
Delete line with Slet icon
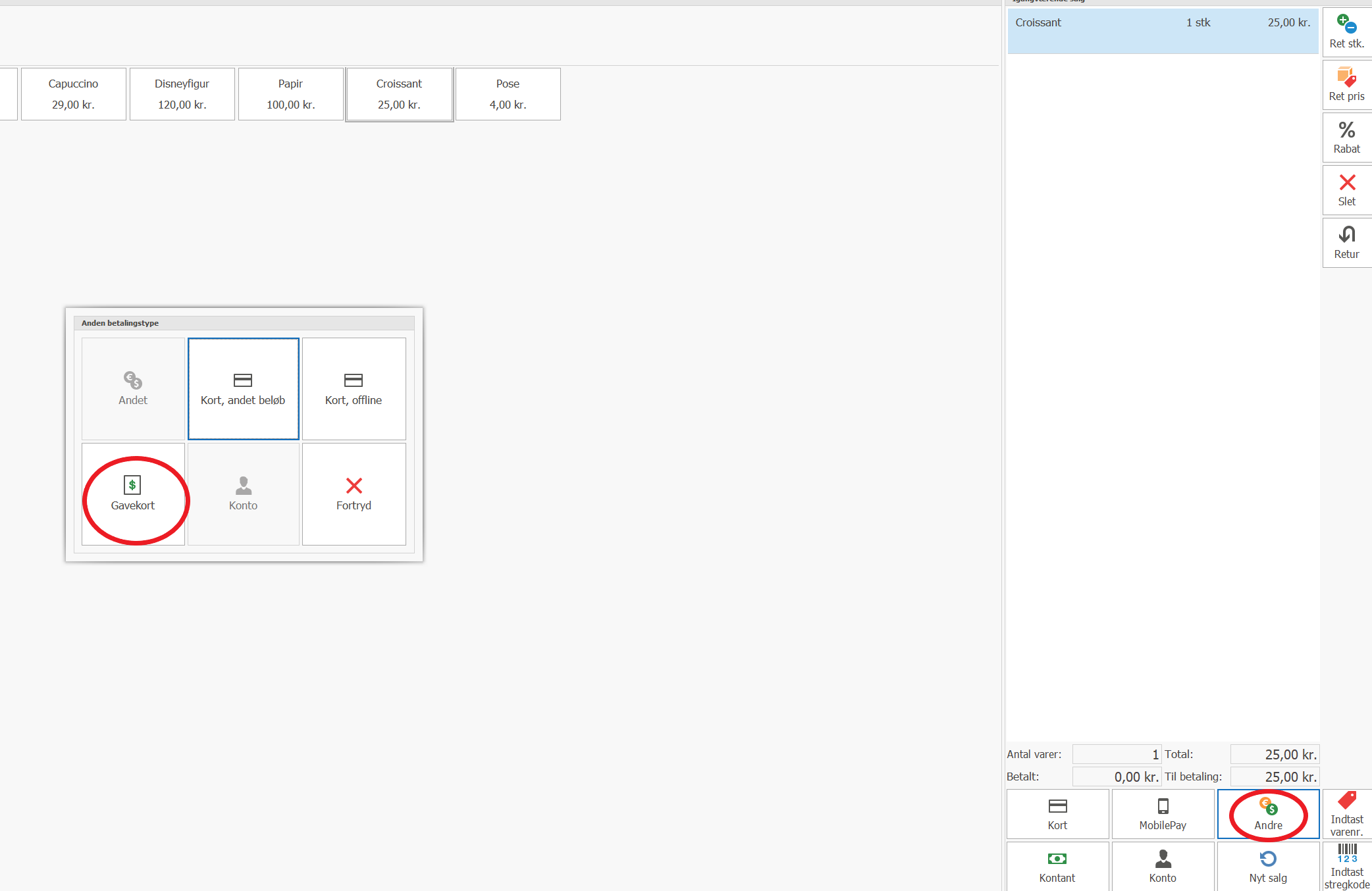click(1346, 190)
